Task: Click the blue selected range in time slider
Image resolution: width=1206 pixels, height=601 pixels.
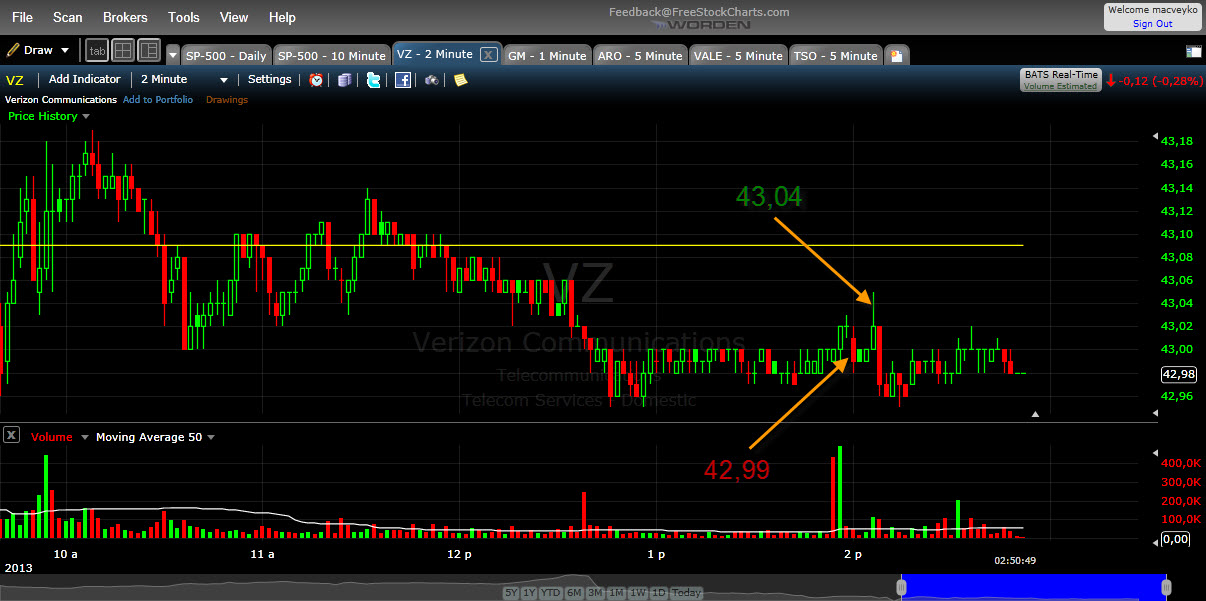Action: click(1032, 586)
